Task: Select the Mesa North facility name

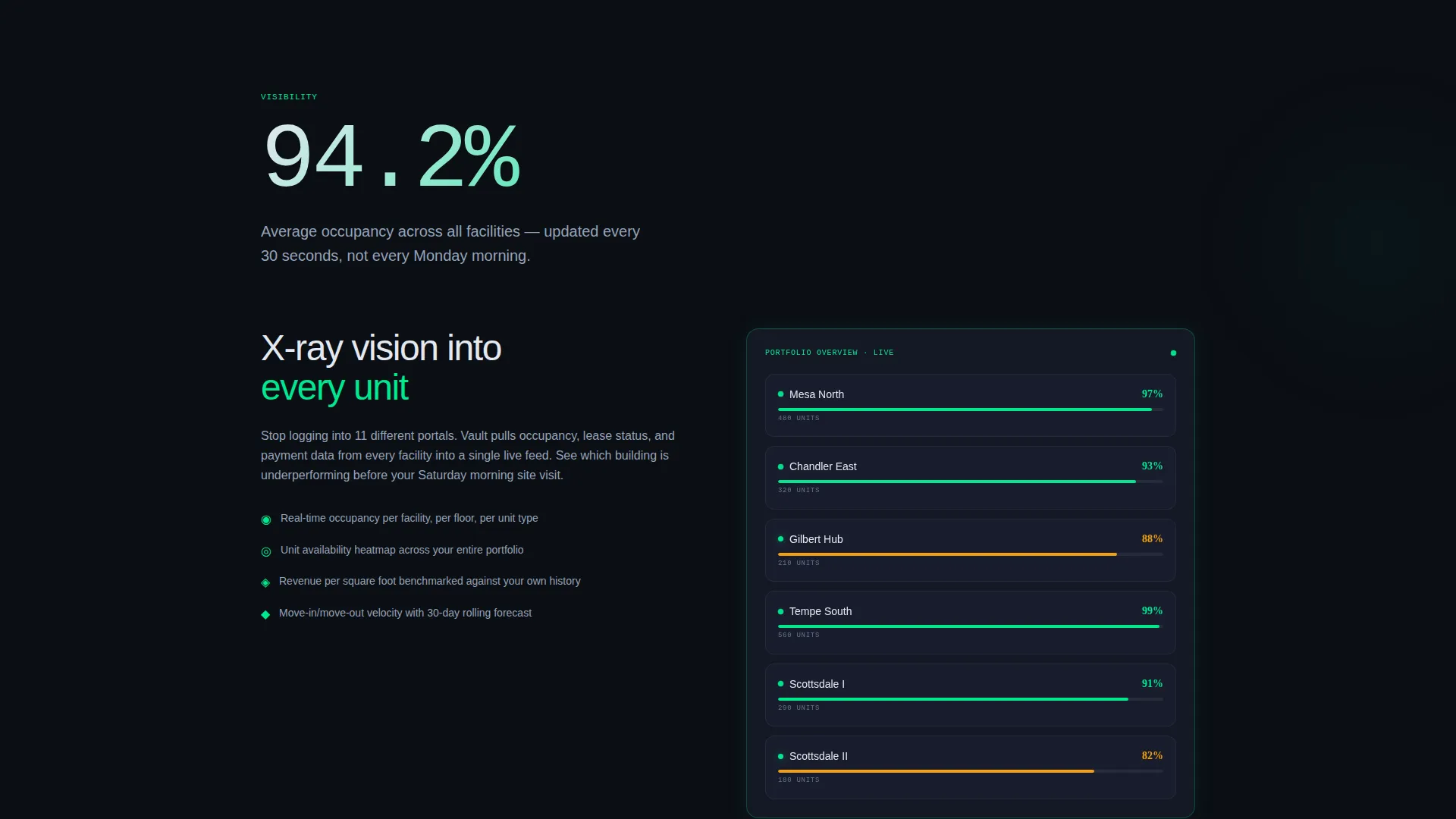Action: point(817,394)
